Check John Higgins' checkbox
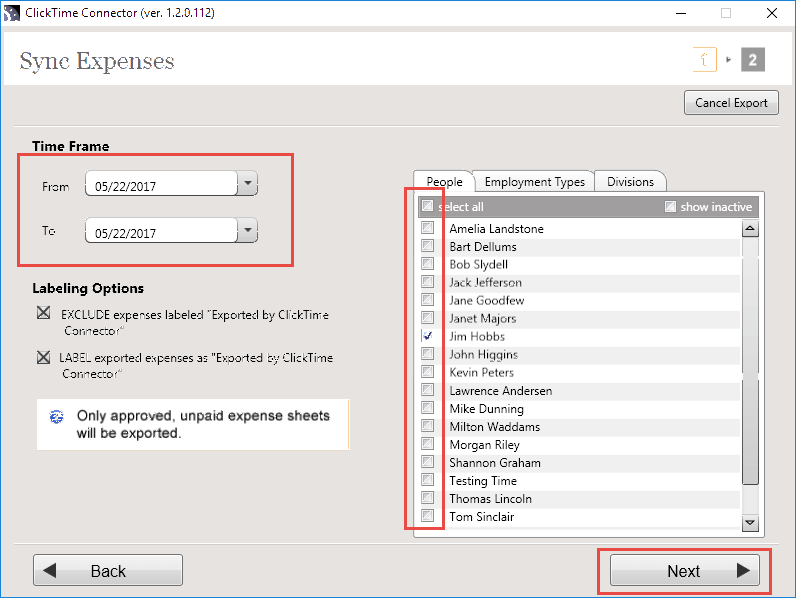This screenshot has height=598, width=796. coord(427,353)
